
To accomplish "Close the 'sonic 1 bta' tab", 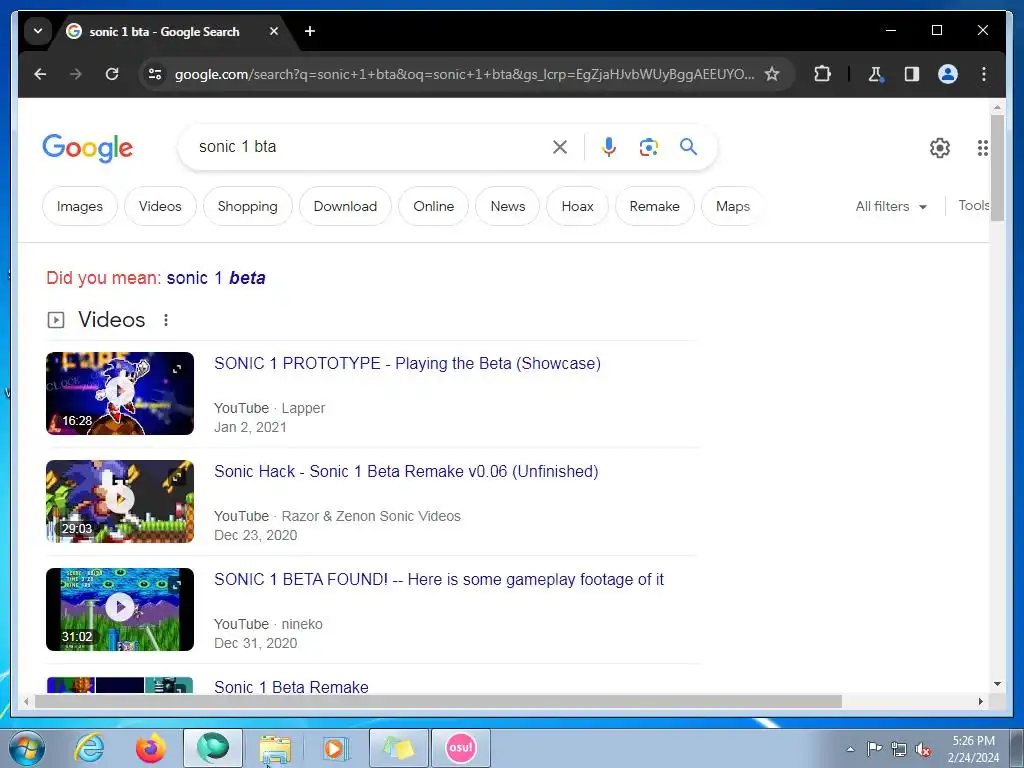I will point(274,31).
